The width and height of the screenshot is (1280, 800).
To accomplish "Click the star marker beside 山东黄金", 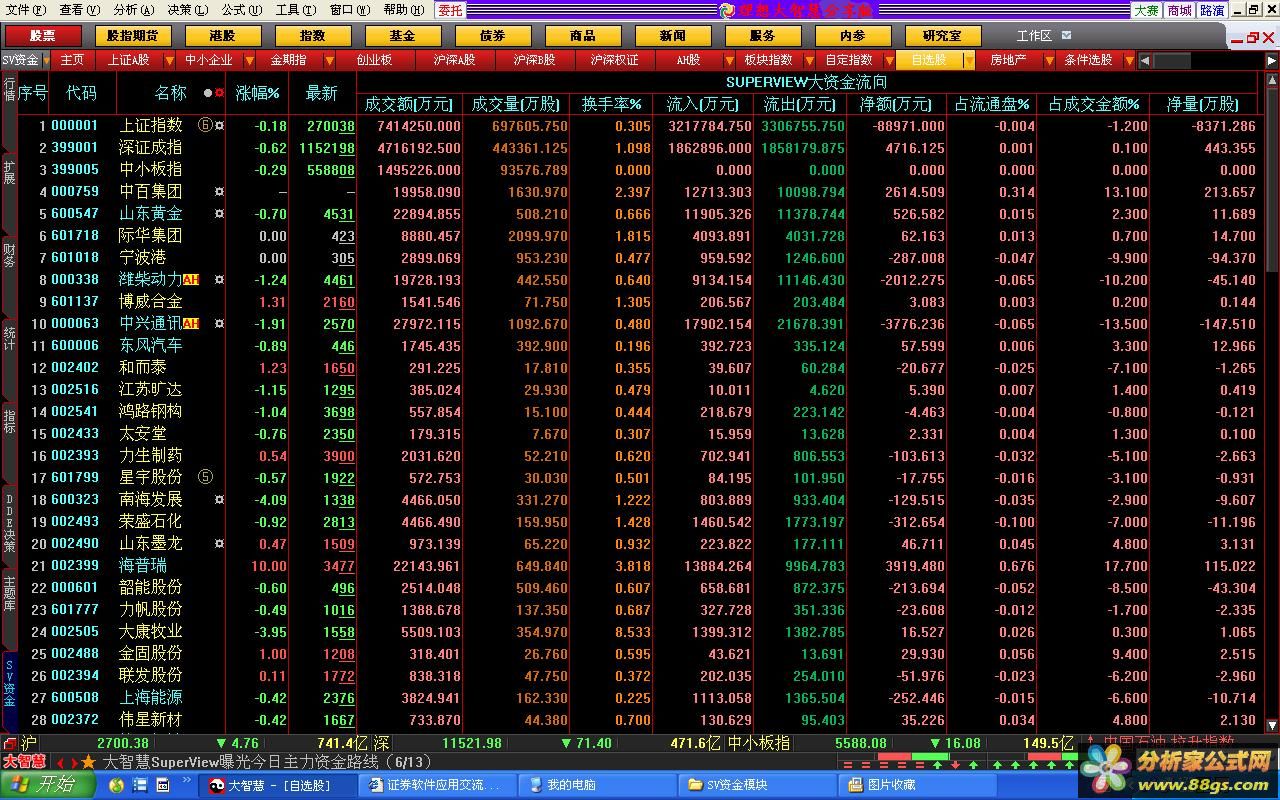I will tap(220, 214).
